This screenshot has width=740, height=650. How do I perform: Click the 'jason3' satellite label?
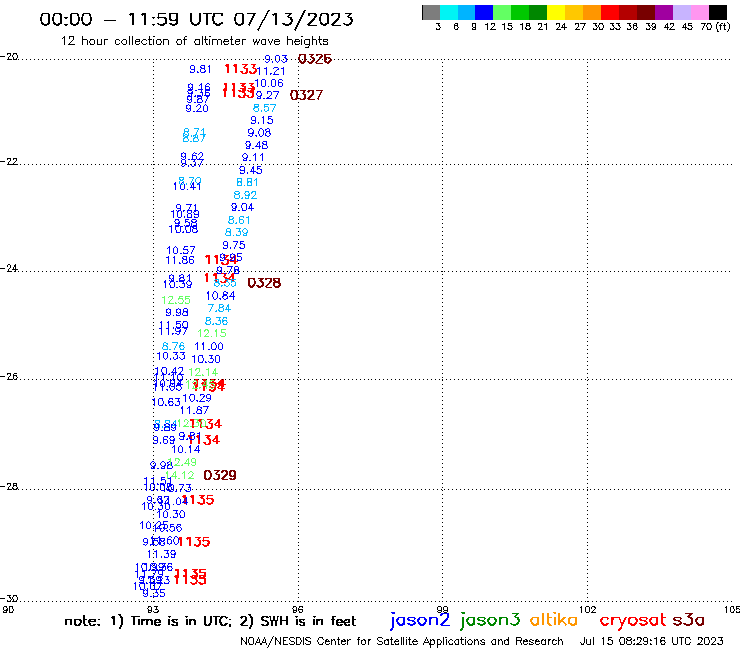(x=490, y=620)
